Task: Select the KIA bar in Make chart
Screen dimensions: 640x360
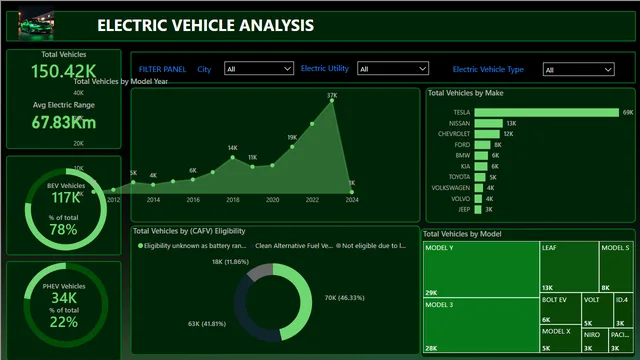Action: 481,166
